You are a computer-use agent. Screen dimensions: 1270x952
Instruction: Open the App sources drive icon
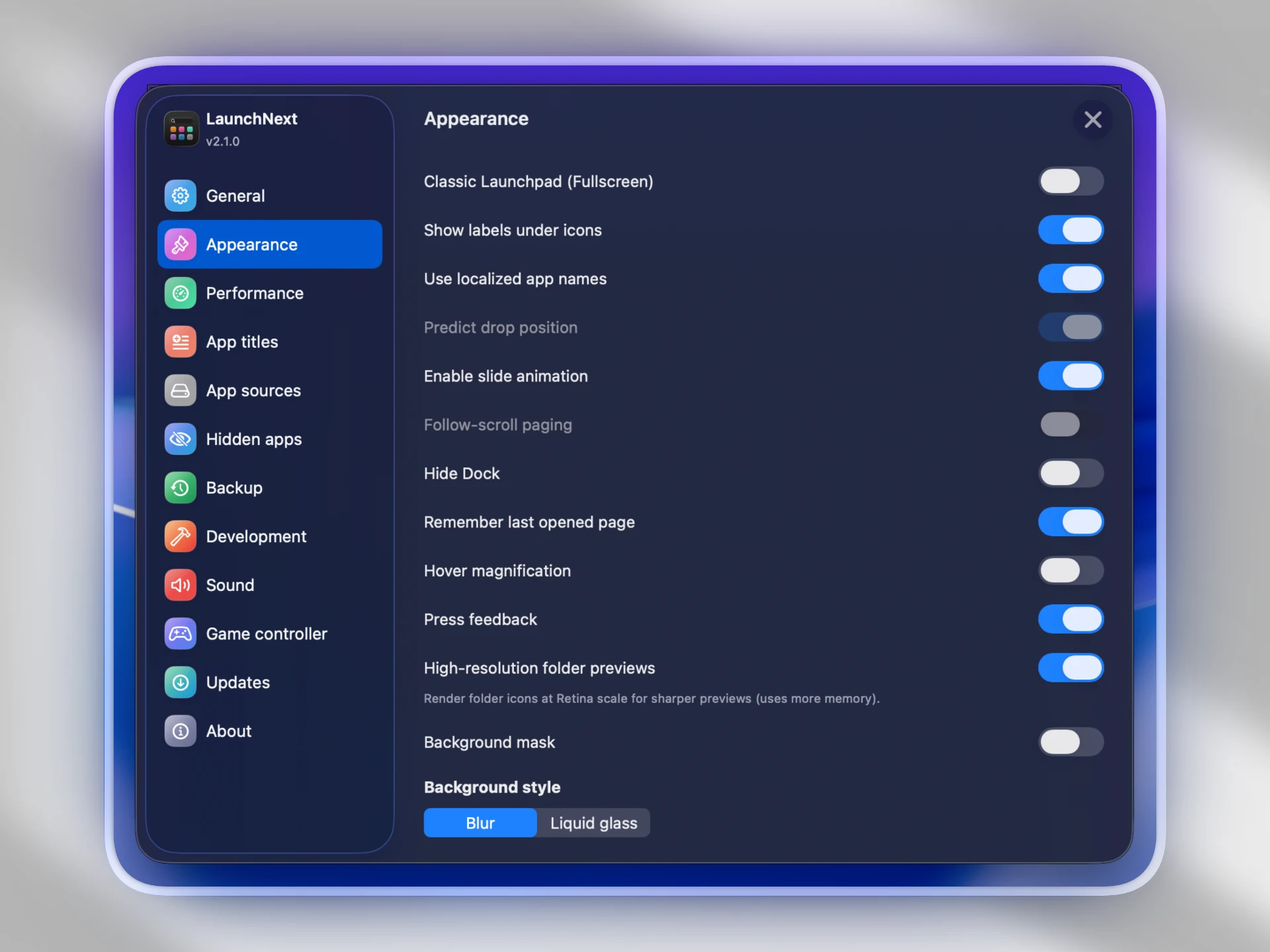180,391
